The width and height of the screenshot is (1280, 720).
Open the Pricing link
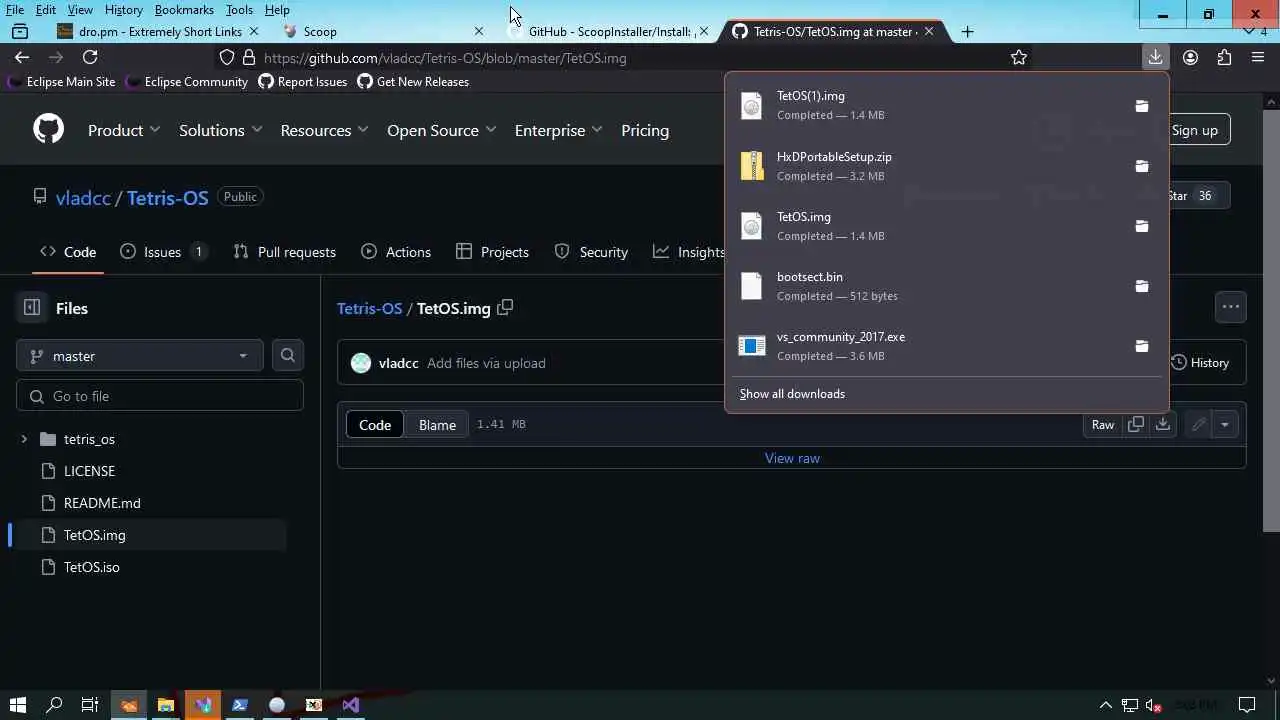645,130
